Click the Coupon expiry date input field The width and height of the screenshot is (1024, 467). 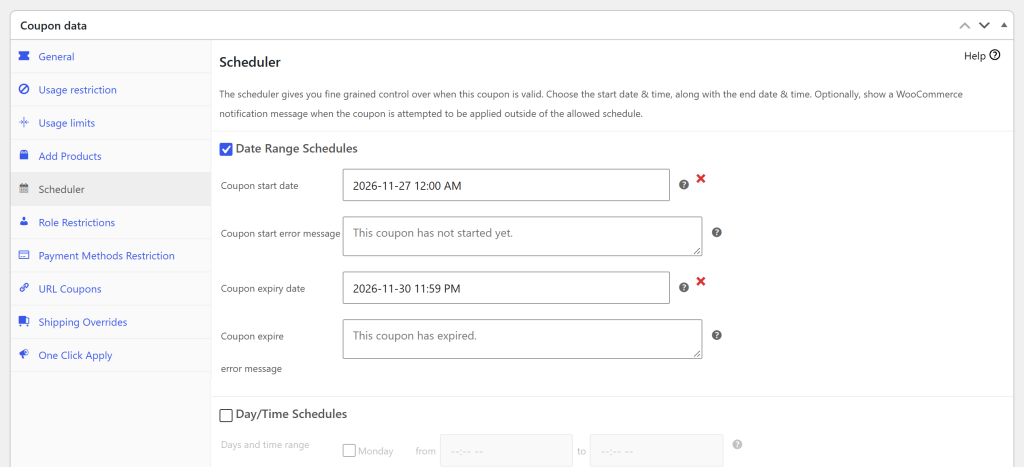coord(506,287)
